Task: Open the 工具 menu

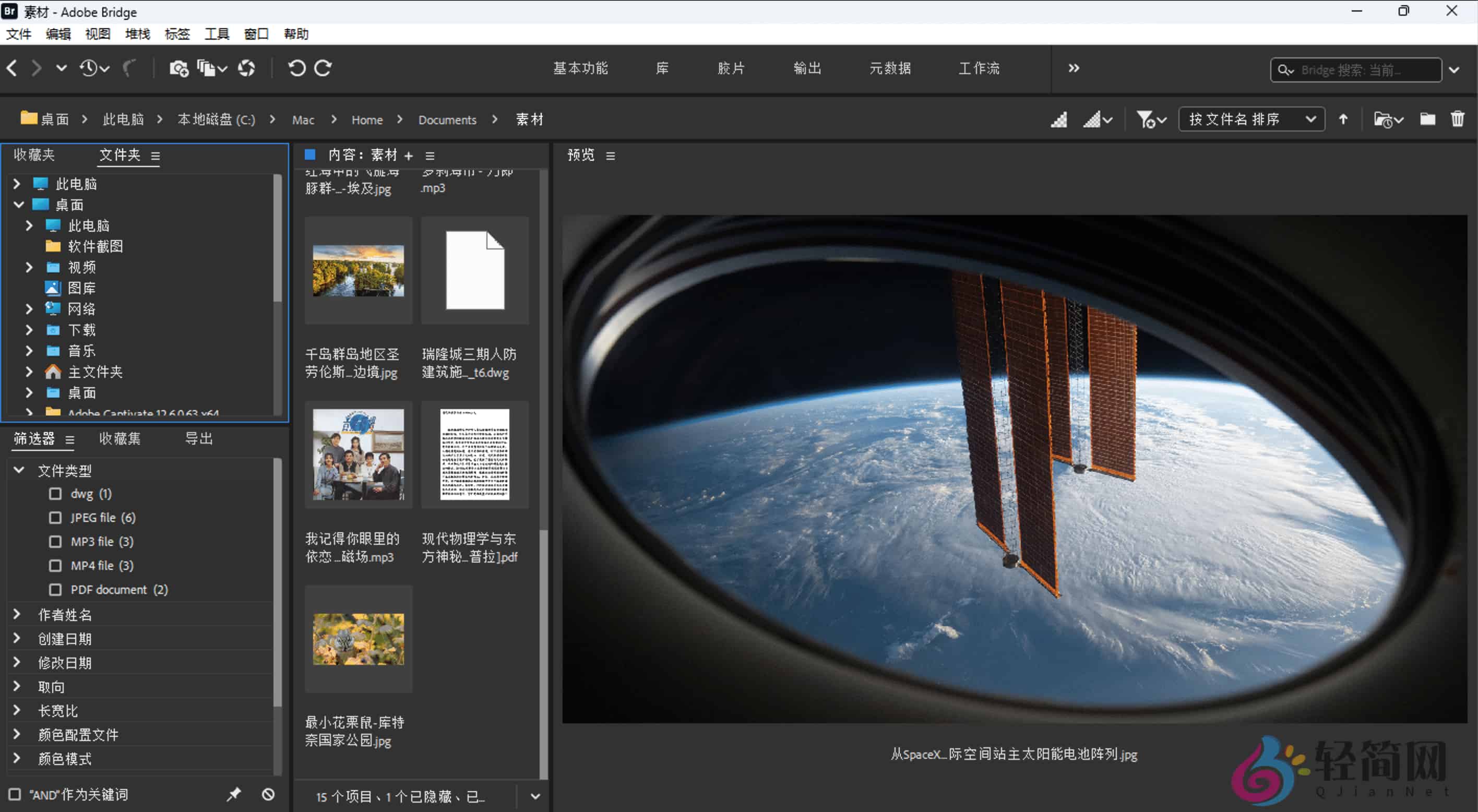Action: click(216, 34)
